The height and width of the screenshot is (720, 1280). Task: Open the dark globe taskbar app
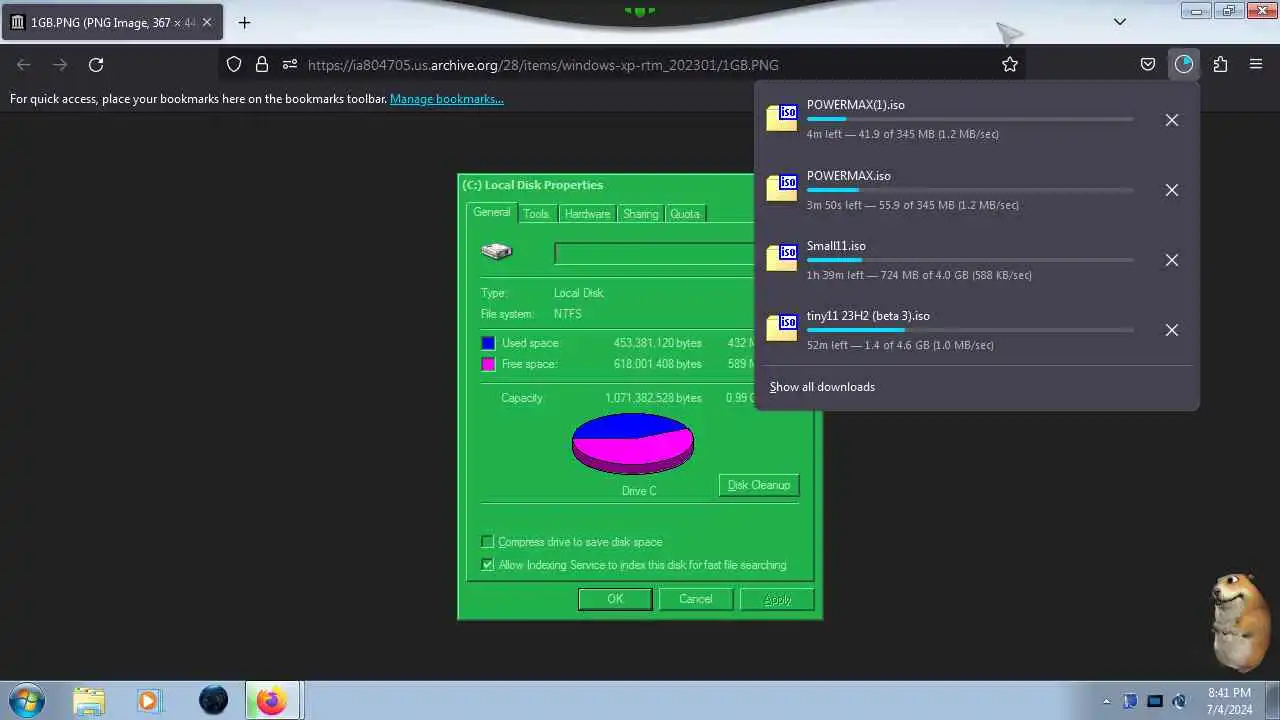click(x=213, y=700)
